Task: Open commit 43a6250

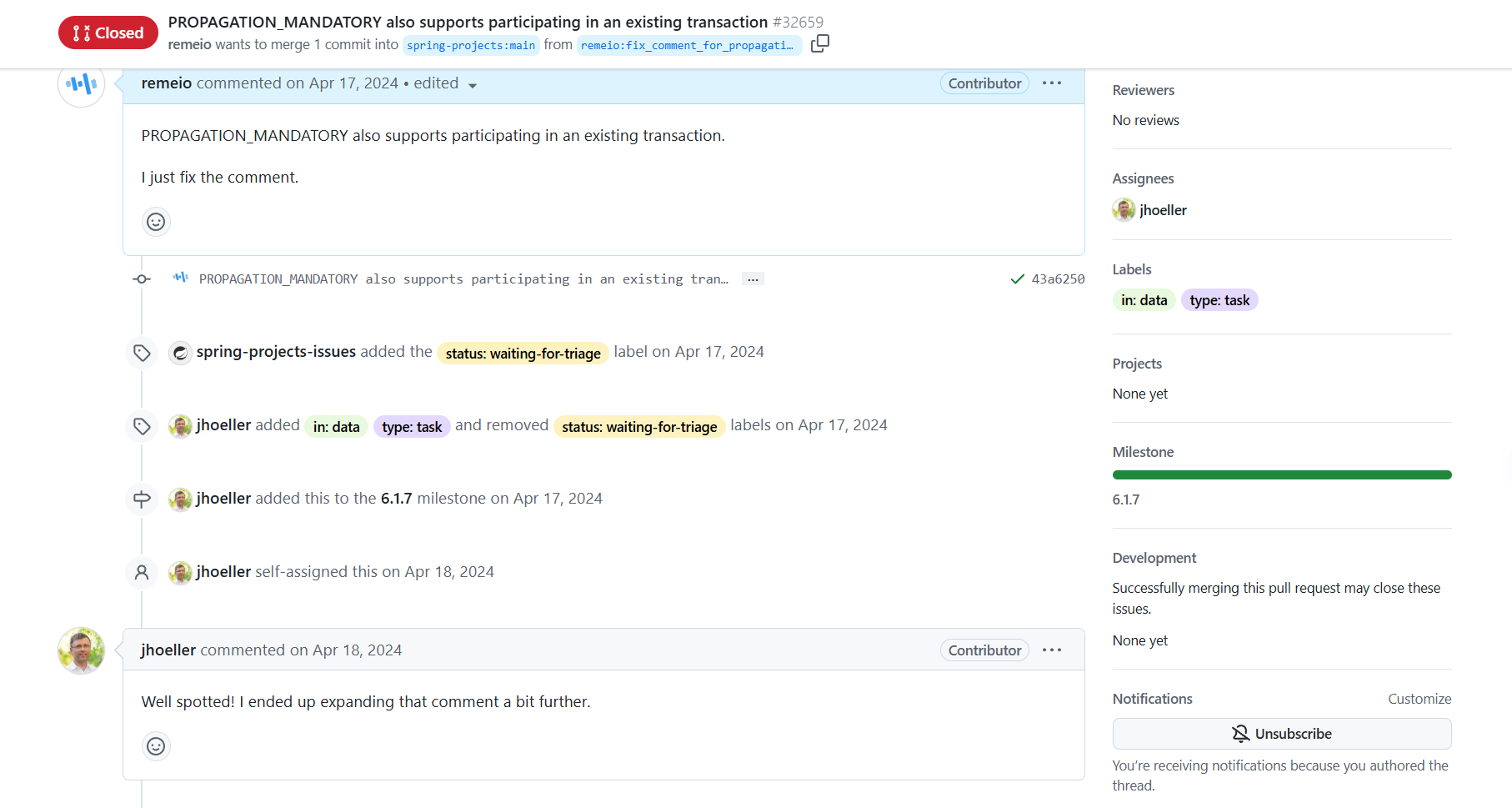Action: click(x=1058, y=279)
